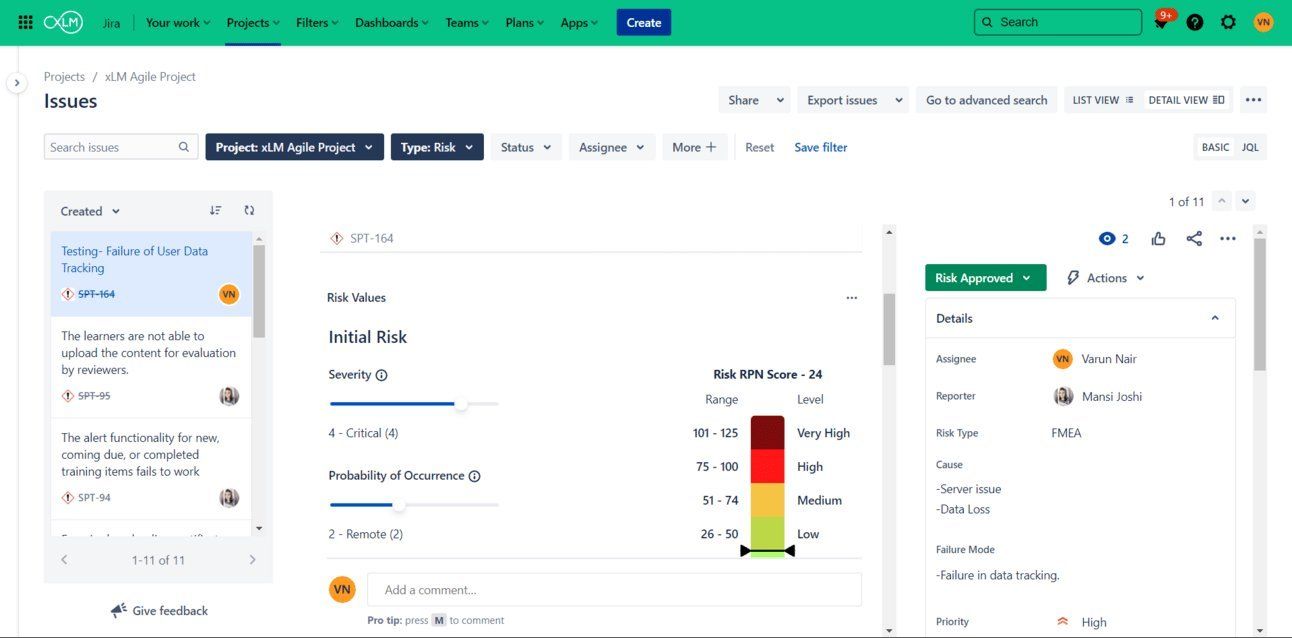This screenshot has height=638, width=1292.
Task: Toggle the sort order icon
Action: (215, 210)
